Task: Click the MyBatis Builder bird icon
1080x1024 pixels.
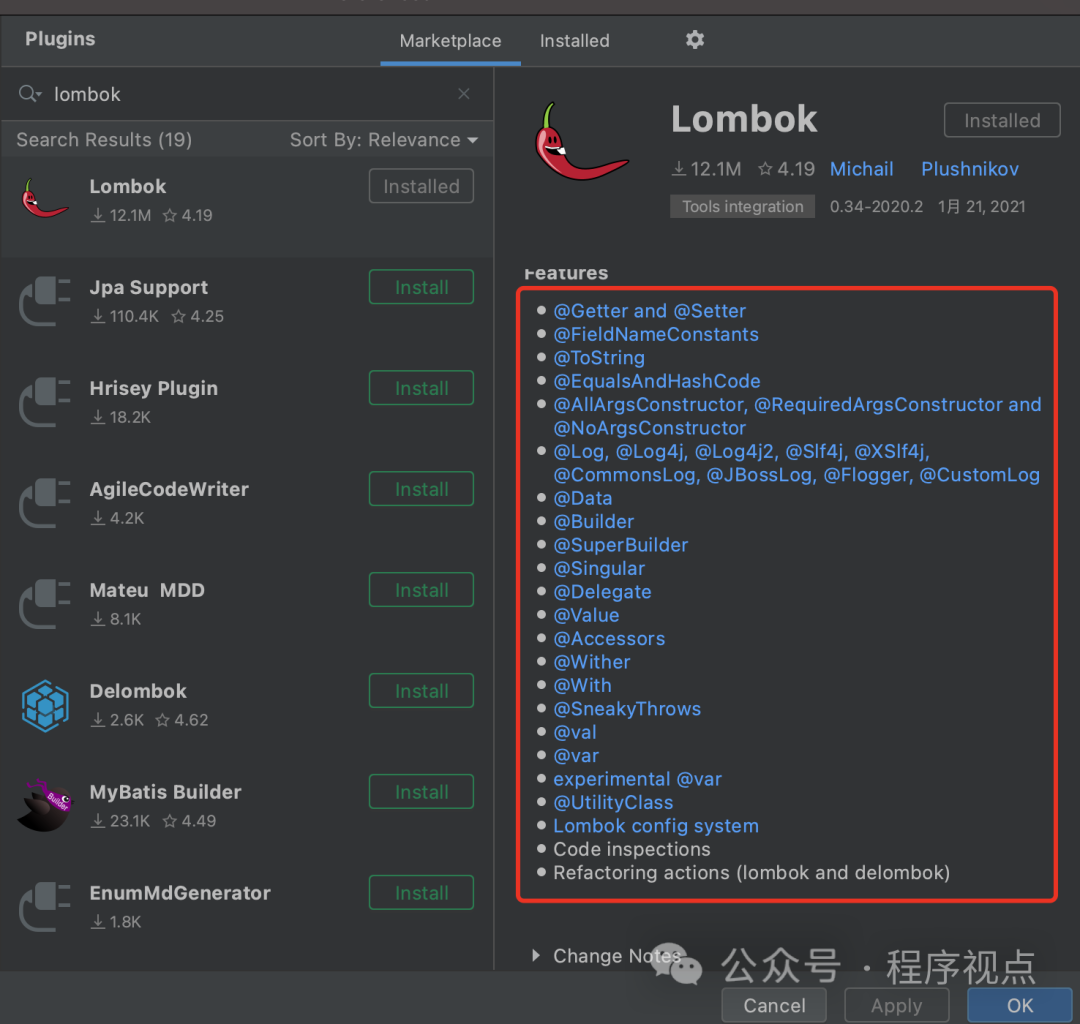Action: tap(45, 805)
